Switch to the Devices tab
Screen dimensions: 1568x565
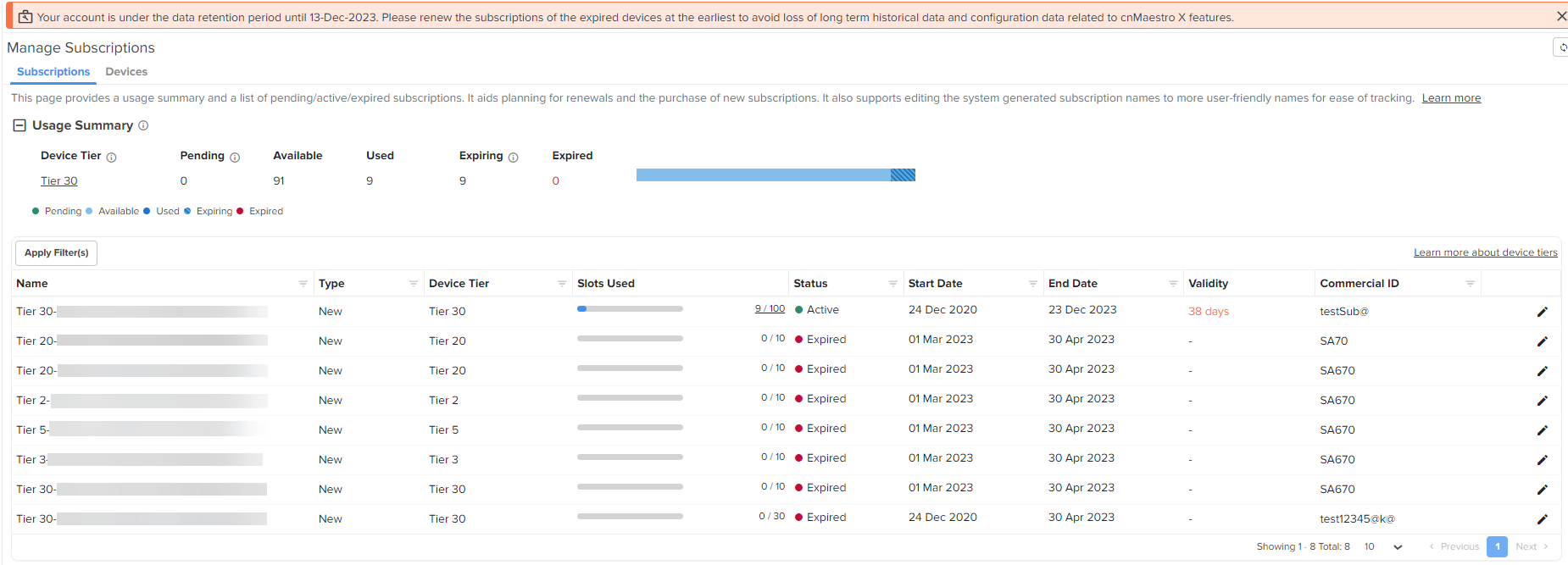126,72
